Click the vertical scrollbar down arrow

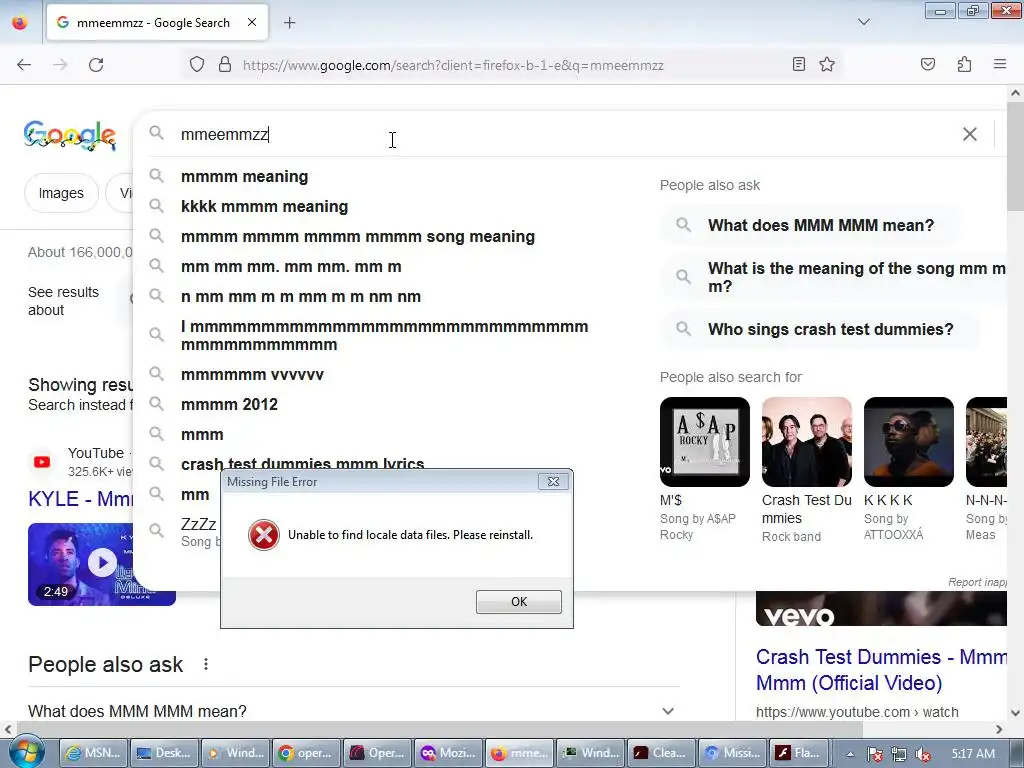(x=1015, y=712)
